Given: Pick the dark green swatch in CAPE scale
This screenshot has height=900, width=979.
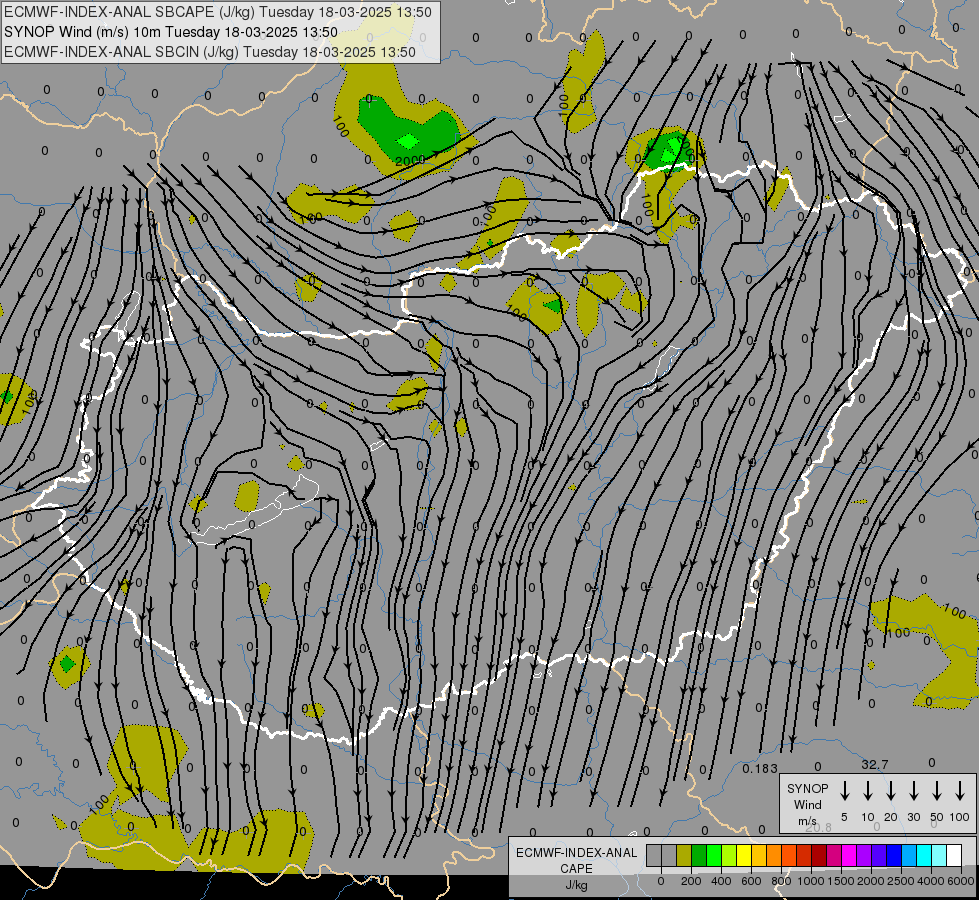Looking at the screenshot, I should click(x=699, y=856).
